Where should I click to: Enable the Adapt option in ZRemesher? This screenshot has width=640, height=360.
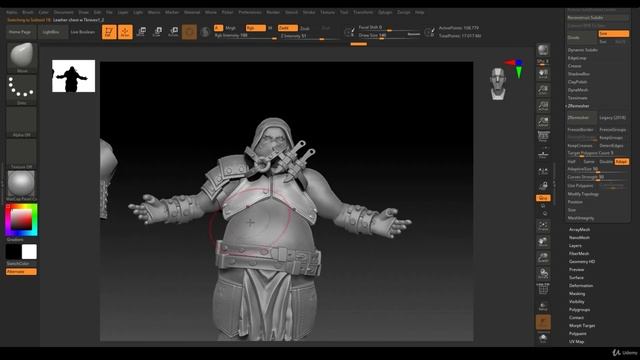pyautogui.click(x=622, y=162)
